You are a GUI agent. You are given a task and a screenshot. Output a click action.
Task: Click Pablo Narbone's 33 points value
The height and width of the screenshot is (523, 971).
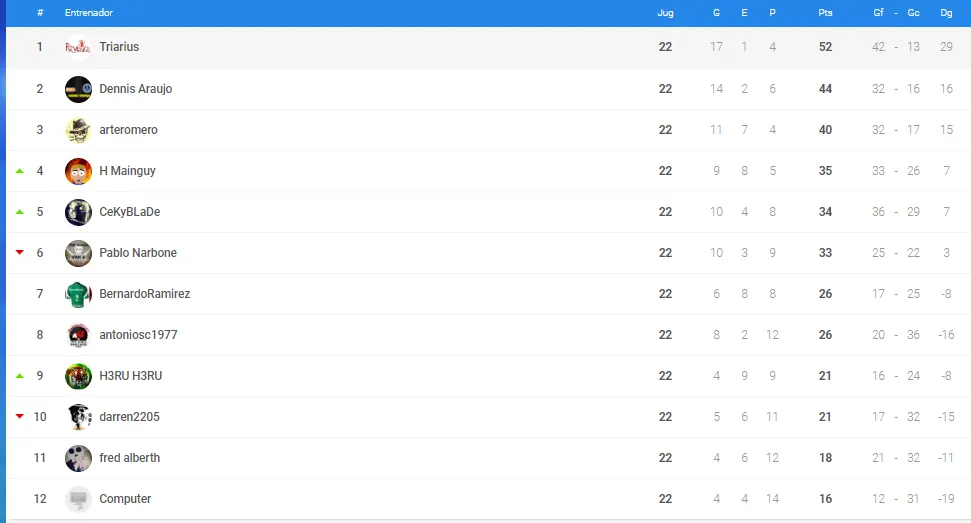point(825,253)
